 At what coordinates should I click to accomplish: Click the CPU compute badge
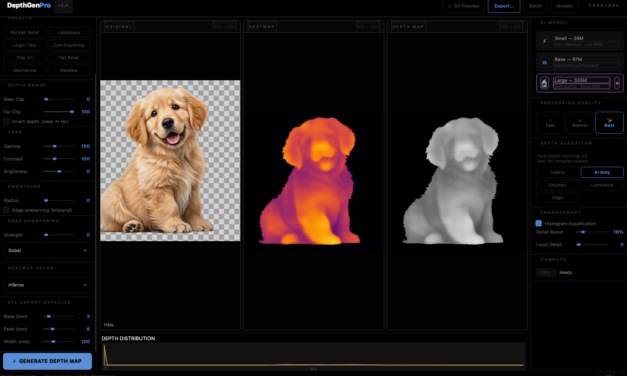coord(546,272)
